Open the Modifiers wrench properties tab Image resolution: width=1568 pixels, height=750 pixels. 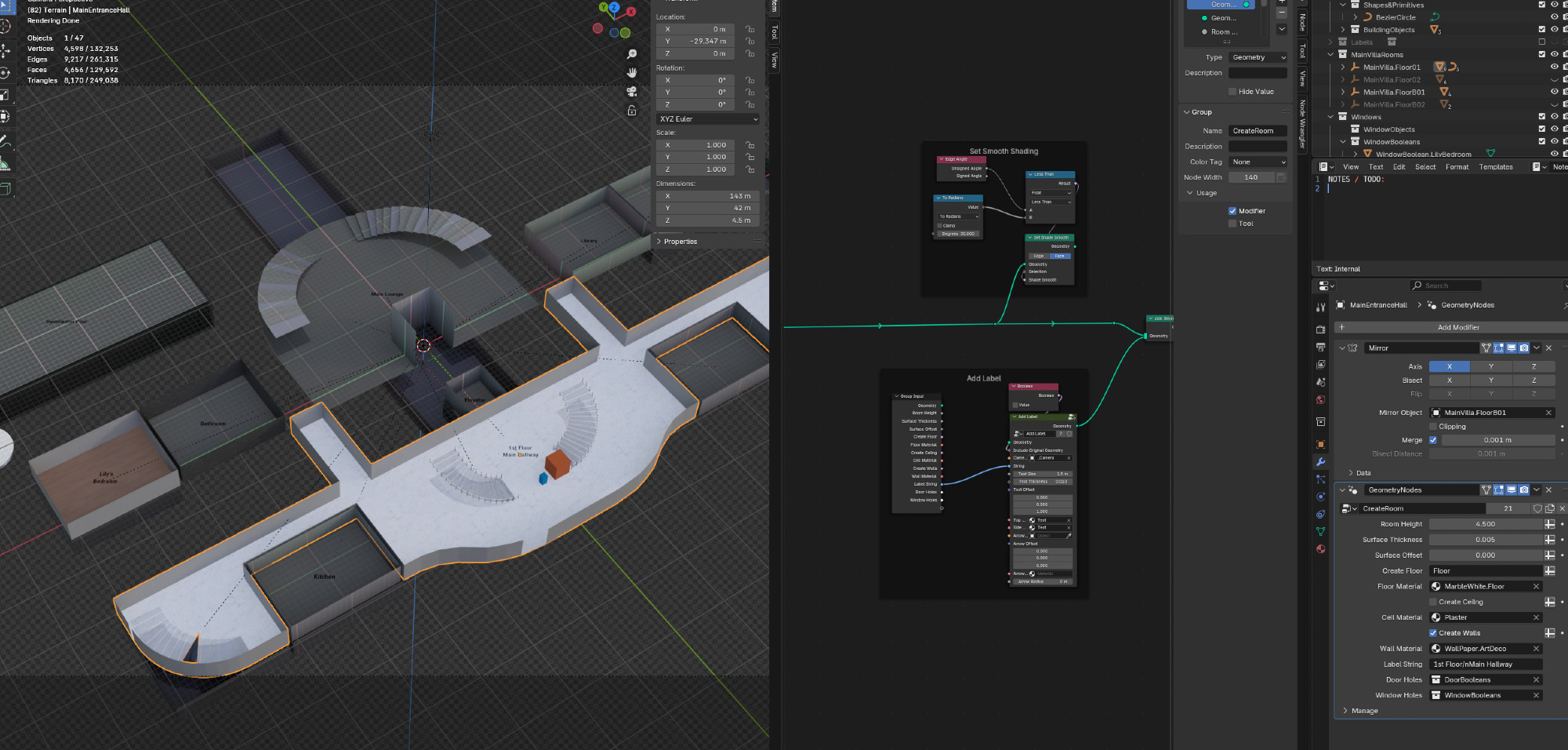click(1321, 462)
